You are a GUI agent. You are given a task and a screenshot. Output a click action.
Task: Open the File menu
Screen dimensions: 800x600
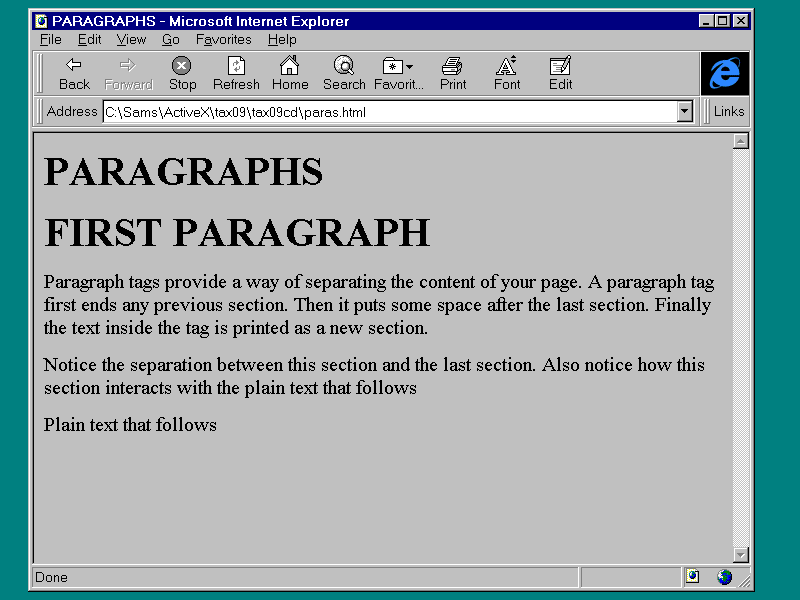tap(50, 40)
